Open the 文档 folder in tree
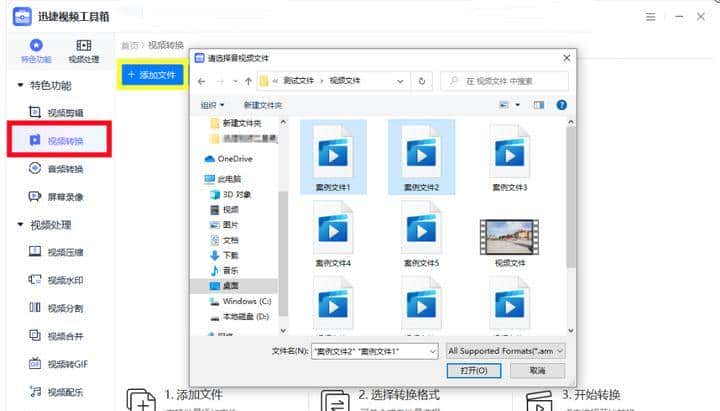The image size is (720, 411). click(225, 240)
